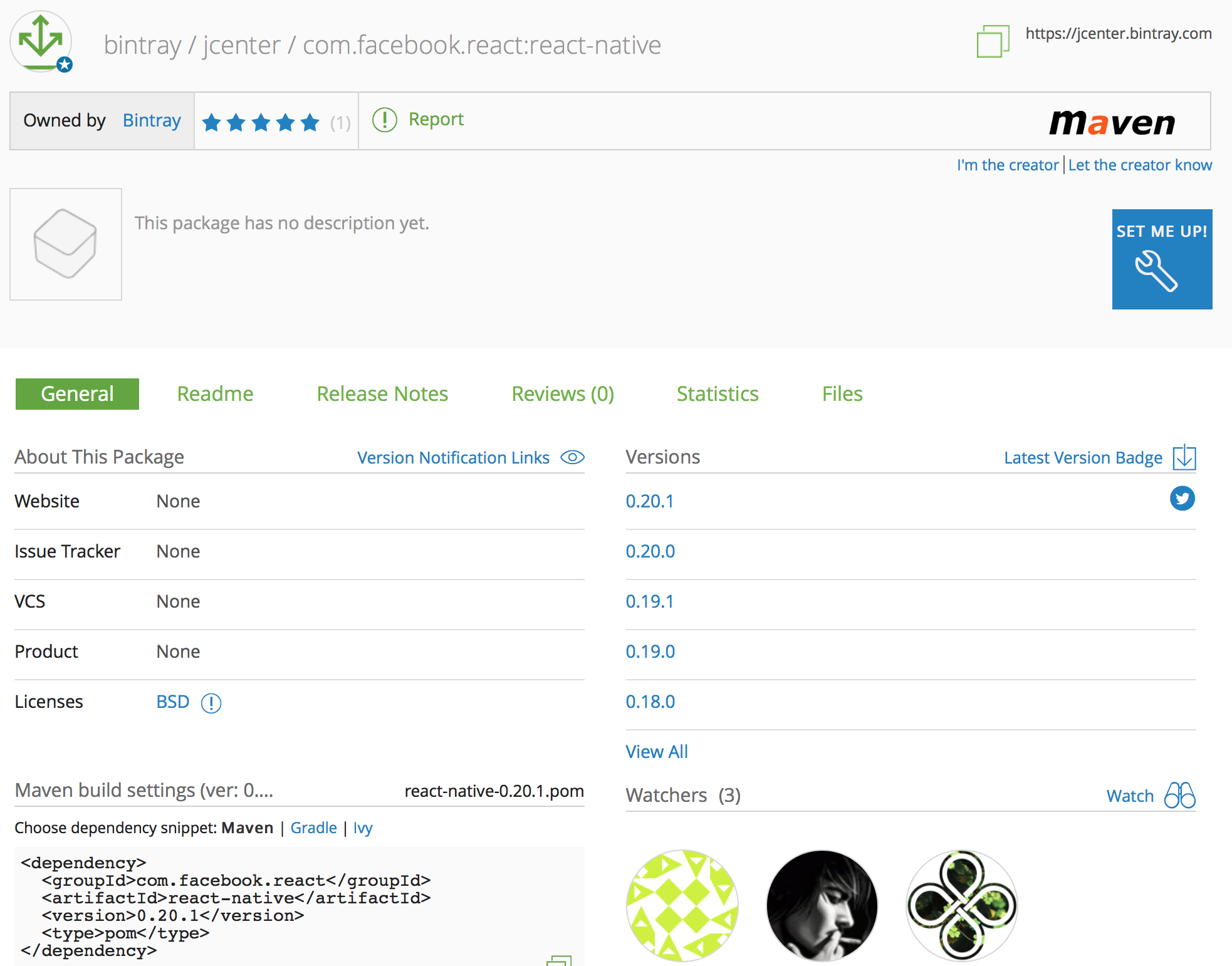Click the Maven logo icon
This screenshot has height=966, width=1232.
[x=1113, y=121]
